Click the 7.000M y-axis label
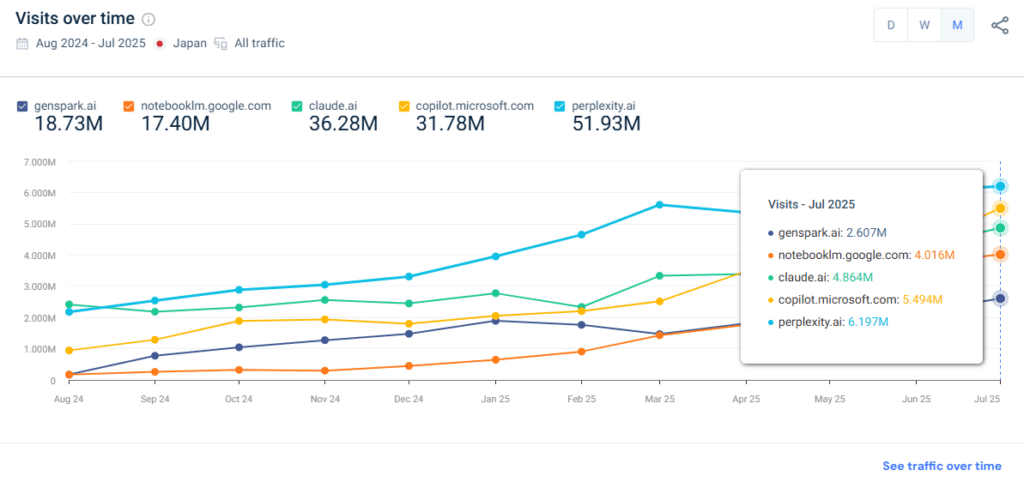 pyautogui.click(x=40, y=161)
